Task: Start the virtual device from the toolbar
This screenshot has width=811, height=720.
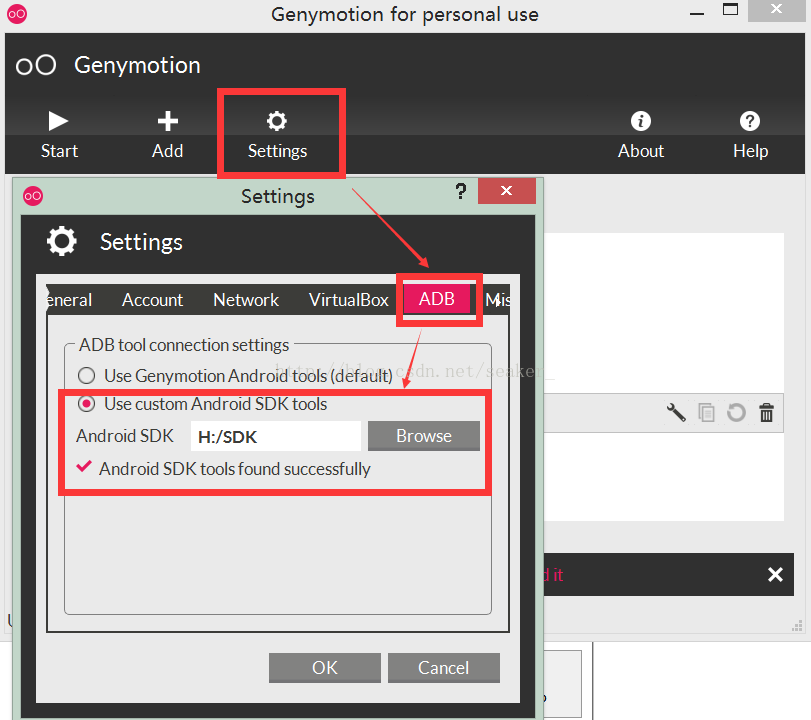Action: (59, 134)
